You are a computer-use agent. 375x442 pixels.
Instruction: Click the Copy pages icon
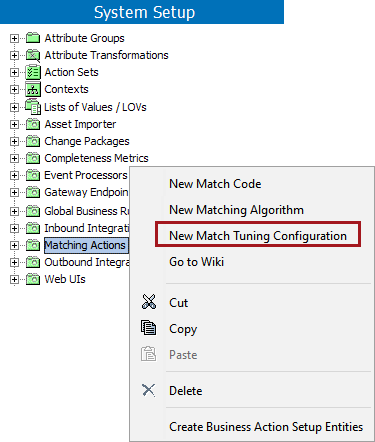click(148, 328)
